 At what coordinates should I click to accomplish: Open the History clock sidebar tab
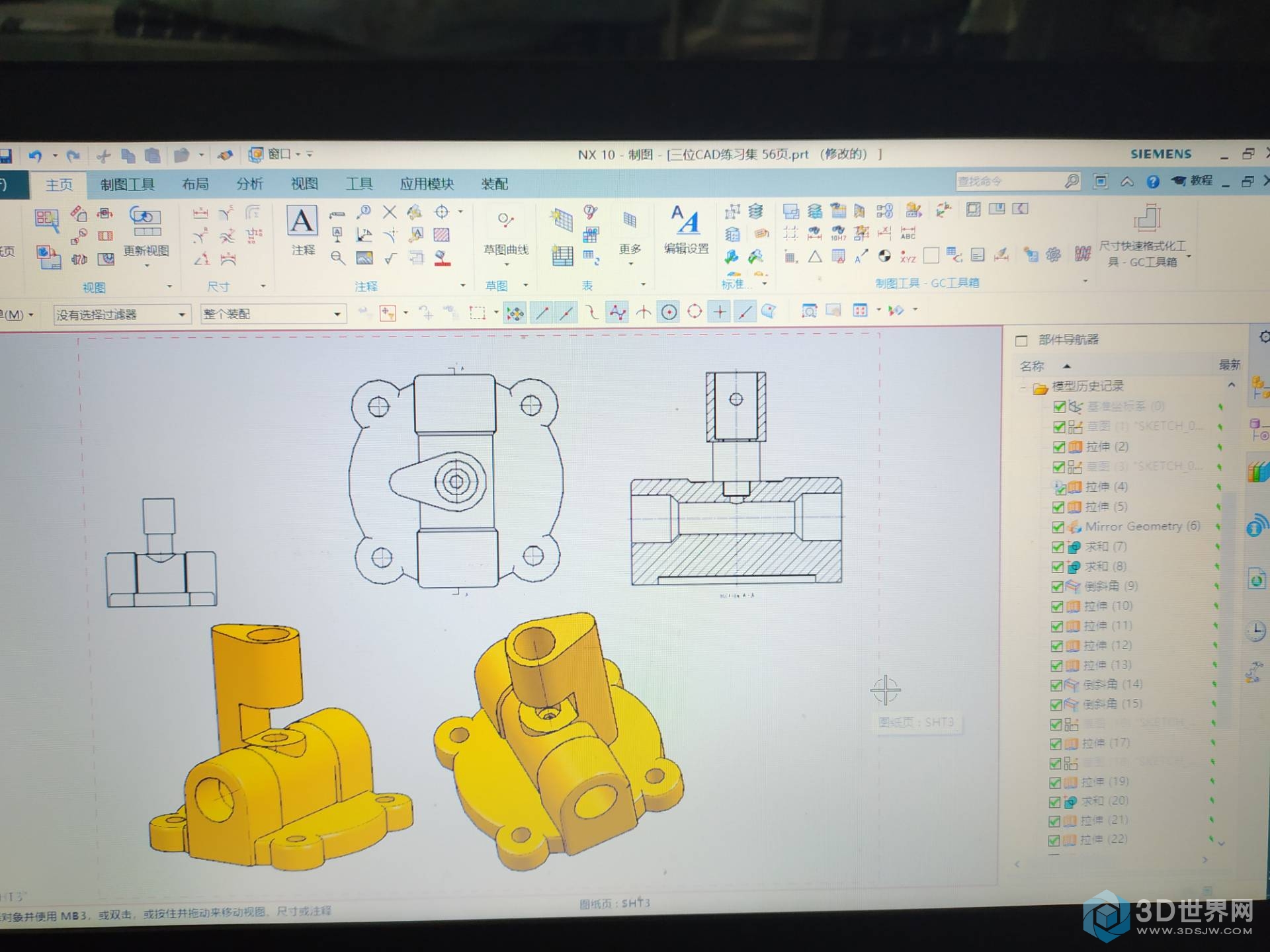point(1256,631)
